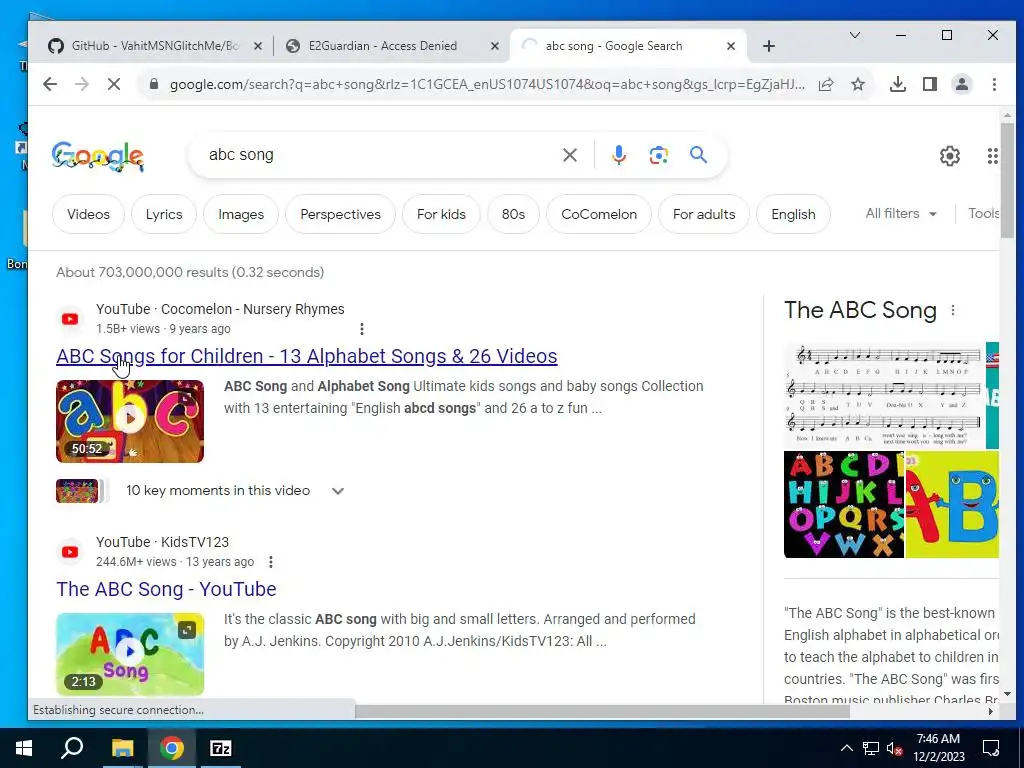This screenshot has width=1024, height=768.
Task: Open the colorful alphabet letters image
Action: (x=844, y=504)
